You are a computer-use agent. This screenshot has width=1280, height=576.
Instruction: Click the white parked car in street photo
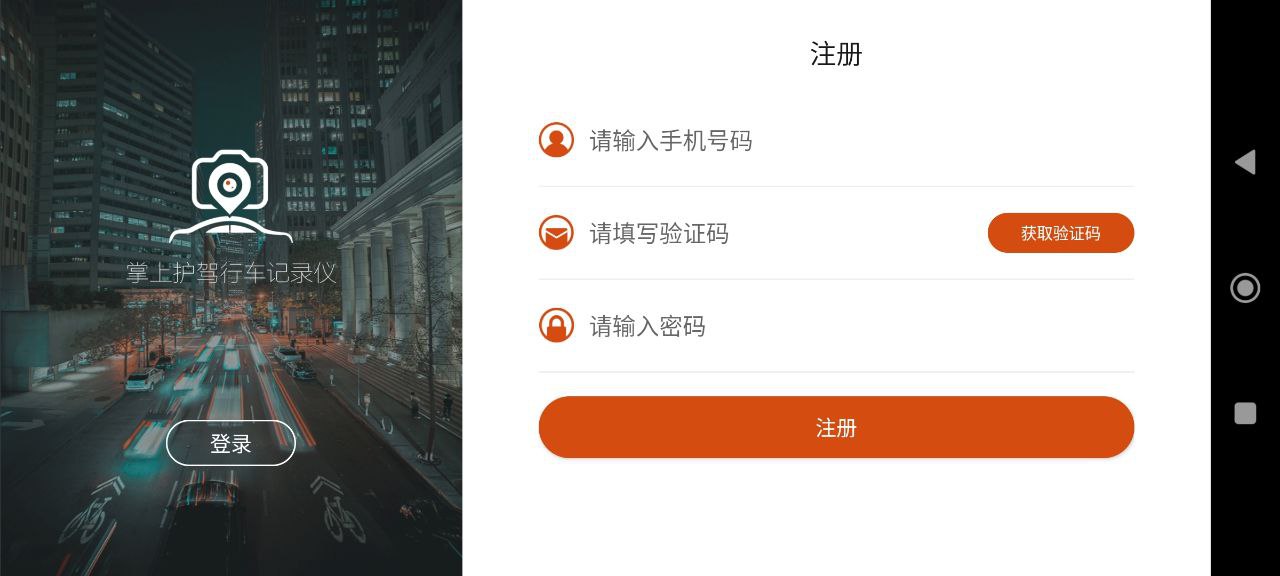tap(142, 379)
